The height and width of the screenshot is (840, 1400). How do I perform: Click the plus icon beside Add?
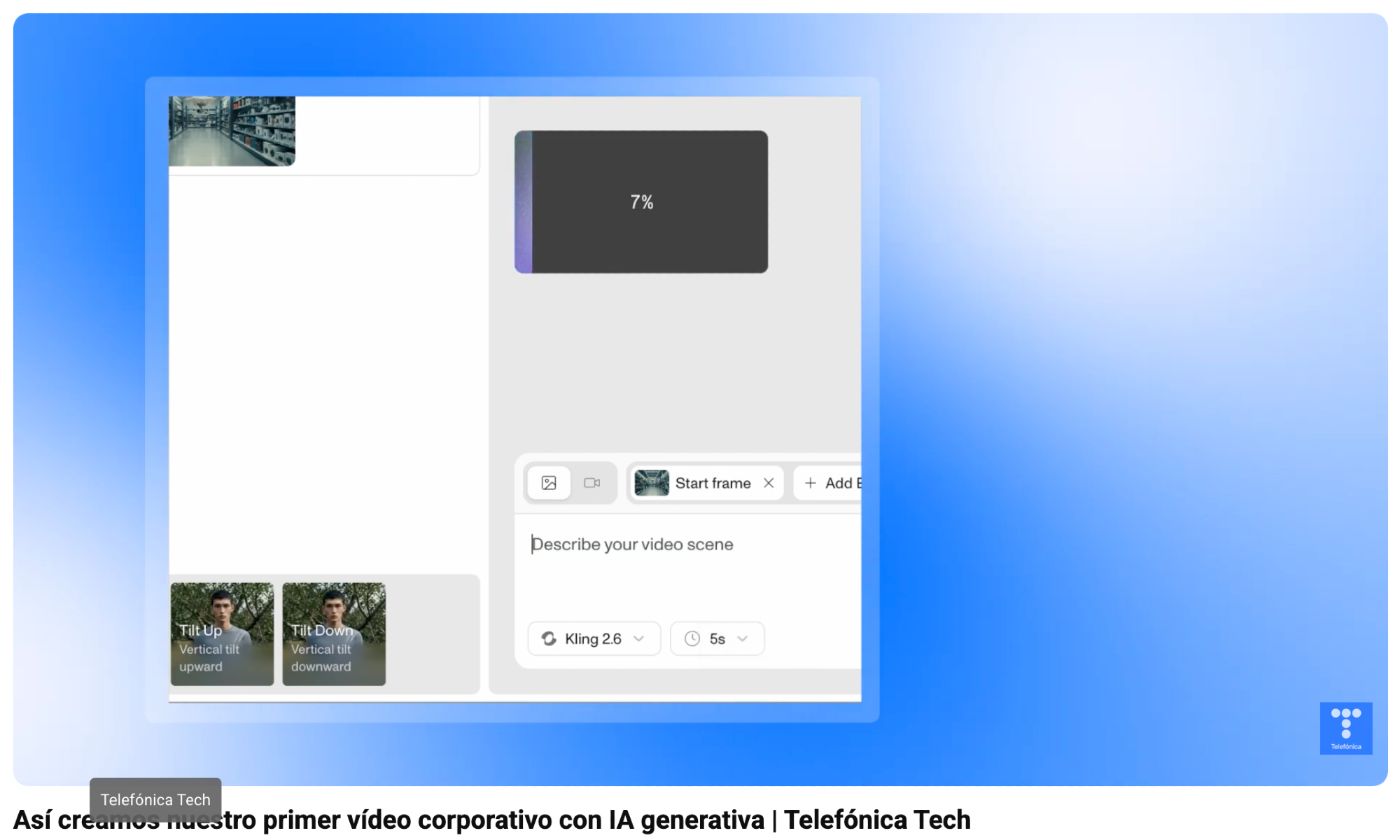[x=811, y=483]
